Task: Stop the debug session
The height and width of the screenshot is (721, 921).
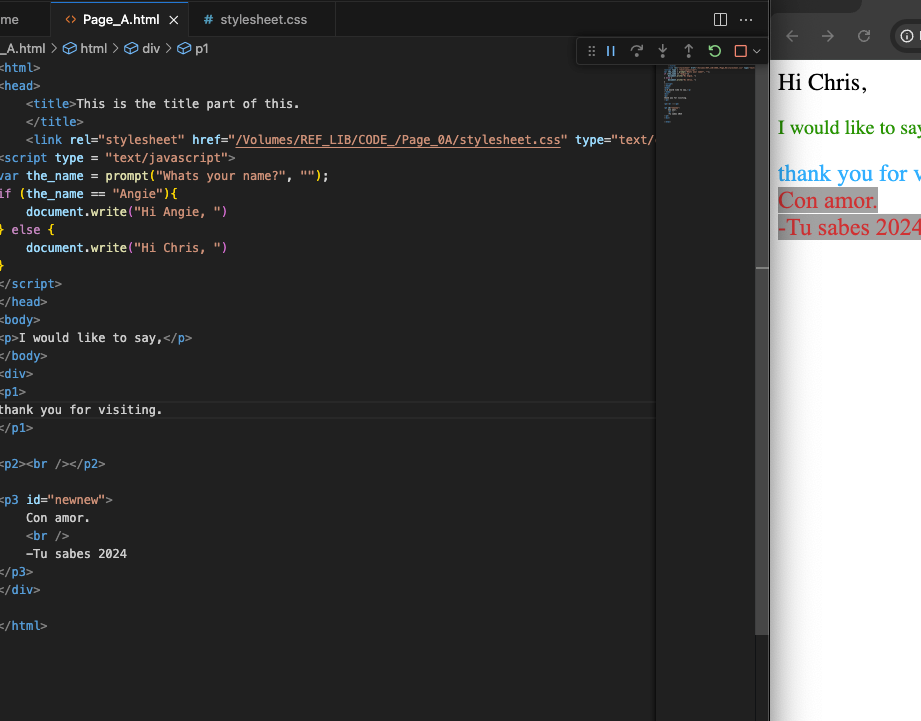Action: tap(740, 51)
